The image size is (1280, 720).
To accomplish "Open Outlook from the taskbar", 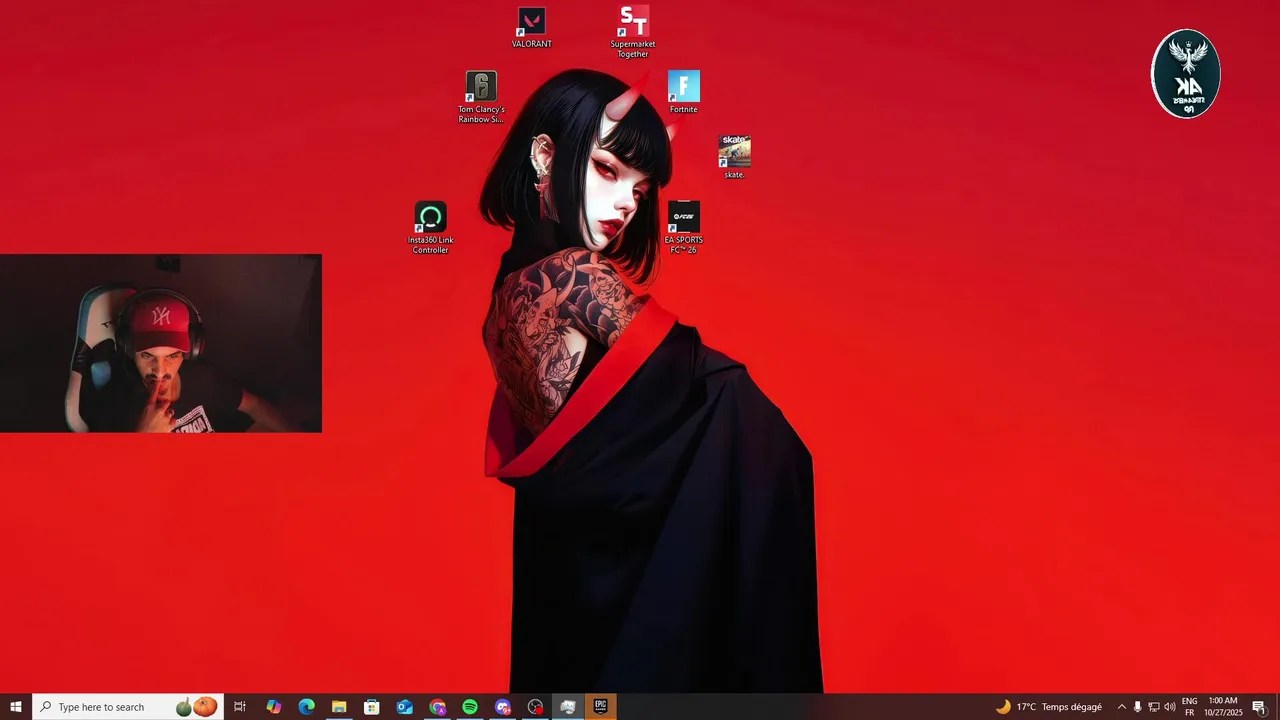I will (x=404, y=707).
